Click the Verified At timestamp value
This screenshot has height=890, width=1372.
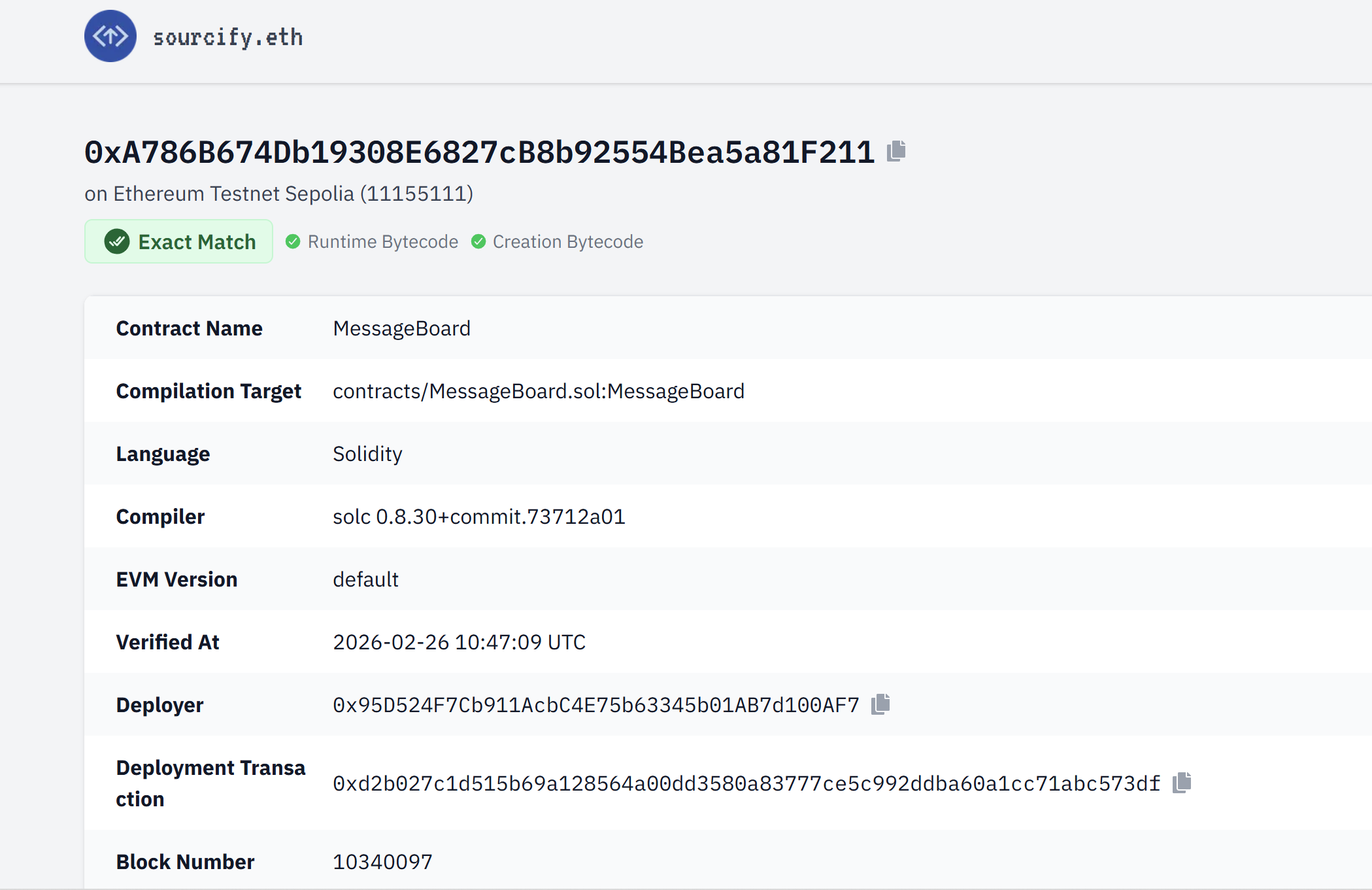pos(459,642)
